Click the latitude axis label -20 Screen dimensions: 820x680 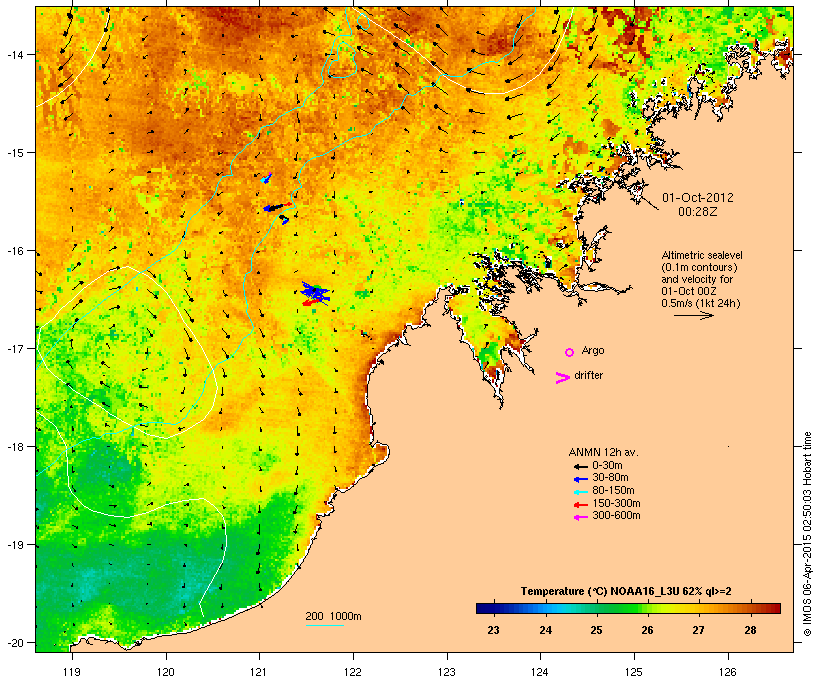click(14, 643)
